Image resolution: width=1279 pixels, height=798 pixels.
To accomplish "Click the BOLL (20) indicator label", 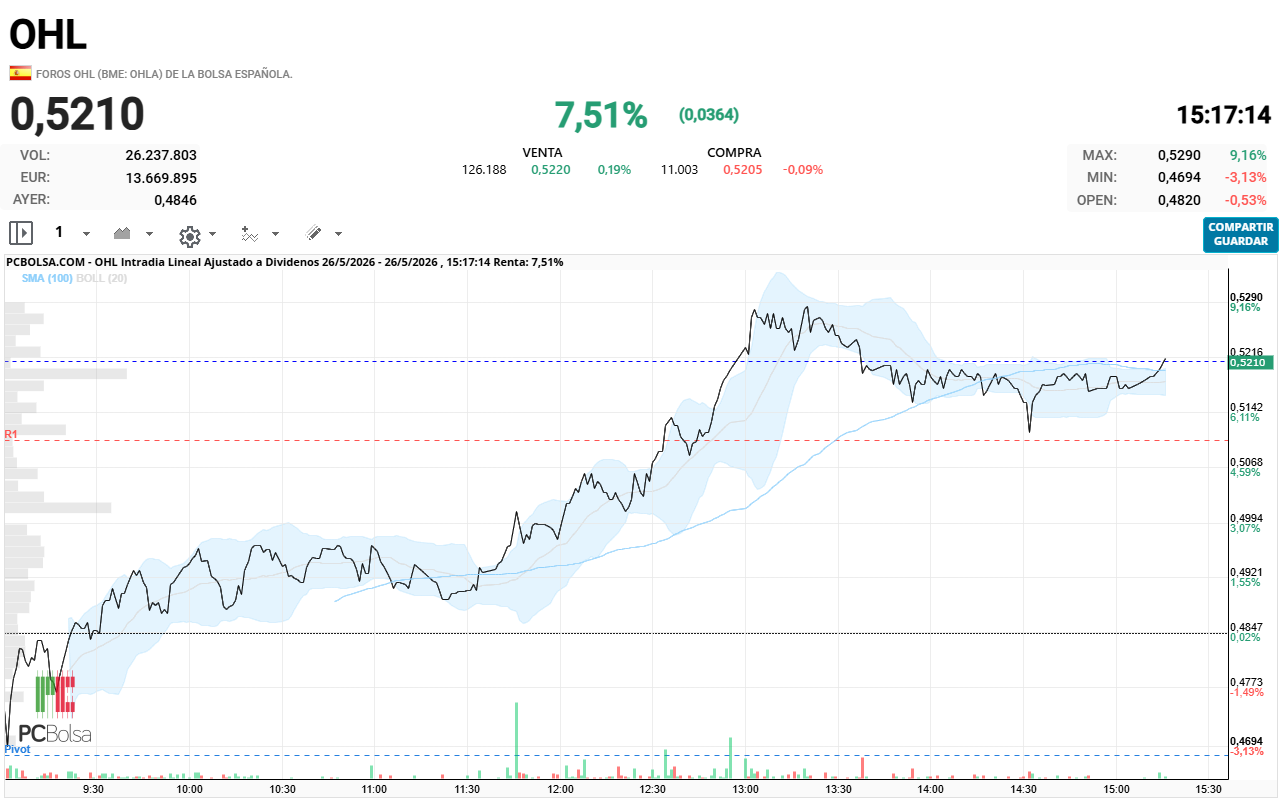I will (x=101, y=278).
